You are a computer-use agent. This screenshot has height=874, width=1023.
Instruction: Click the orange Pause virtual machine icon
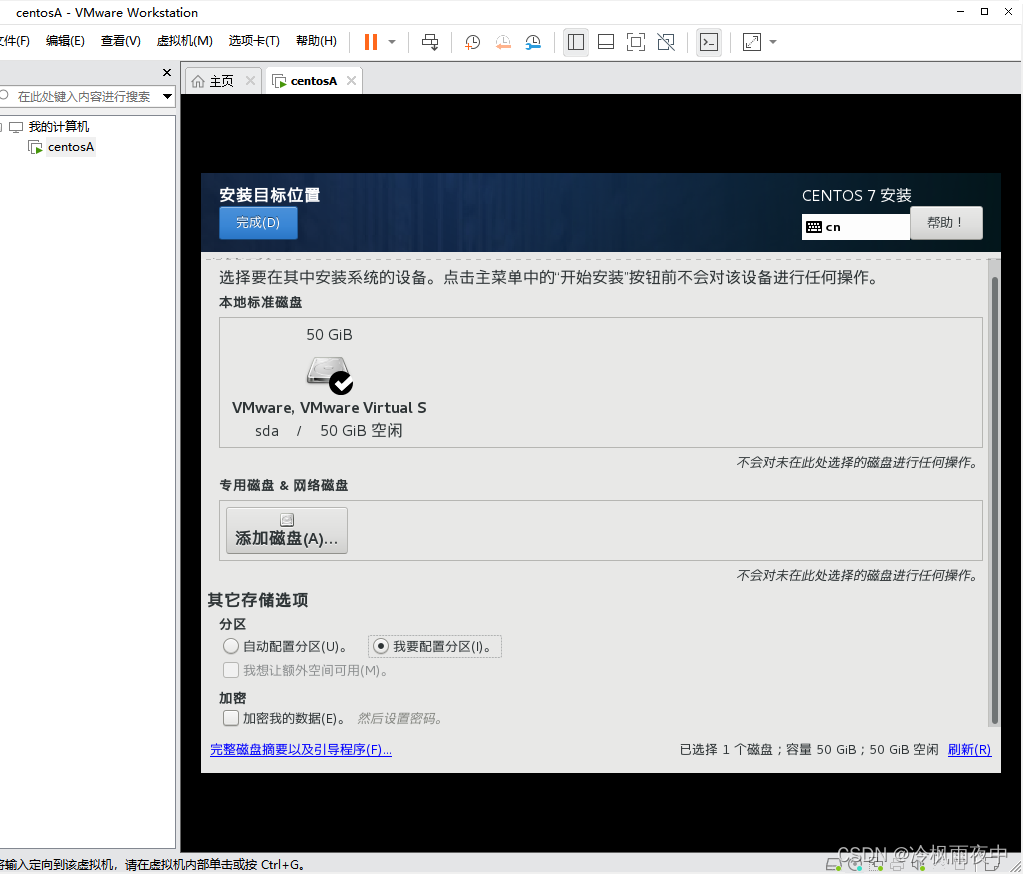pos(371,42)
